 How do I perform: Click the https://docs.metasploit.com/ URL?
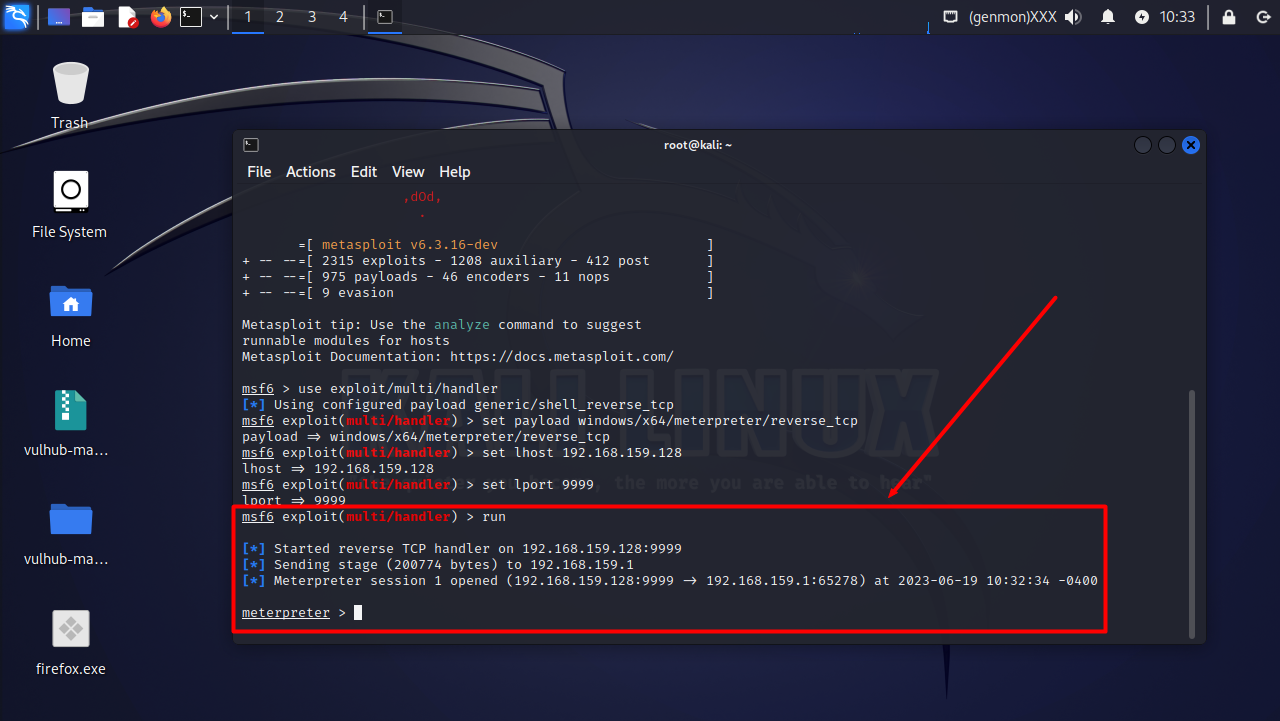click(x=562, y=357)
